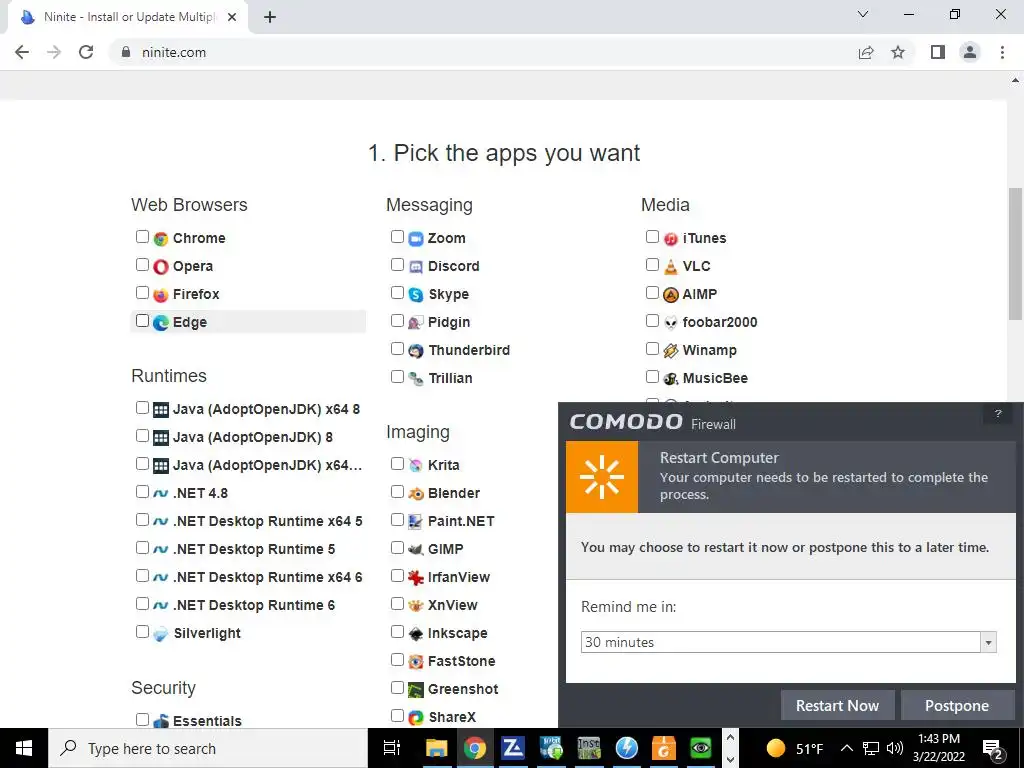Select the Zoom checkbox
This screenshot has height=768, width=1024.
coord(397,236)
